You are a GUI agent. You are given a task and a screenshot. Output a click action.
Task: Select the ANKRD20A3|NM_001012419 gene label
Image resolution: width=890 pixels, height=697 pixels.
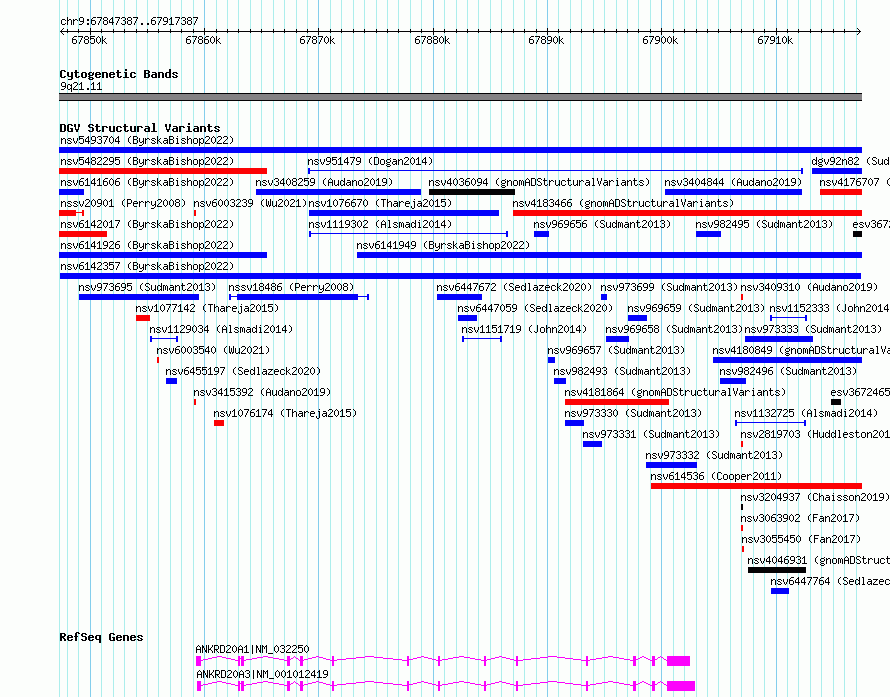(x=263, y=674)
